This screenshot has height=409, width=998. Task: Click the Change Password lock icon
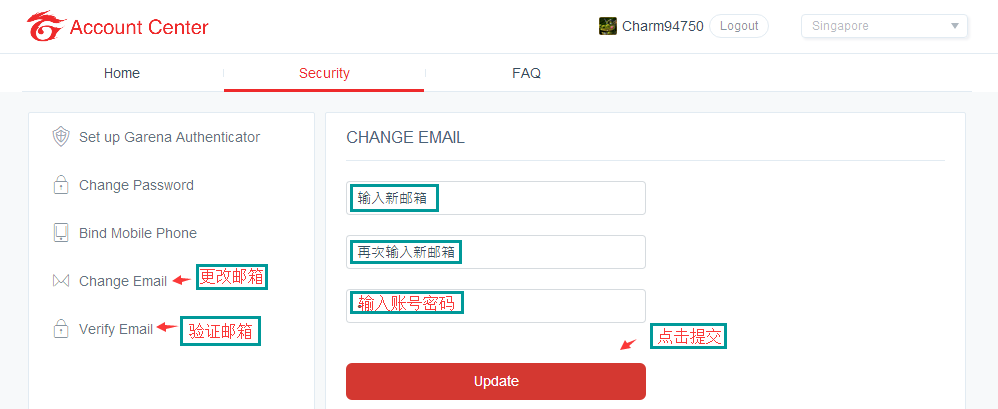click(60, 185)
